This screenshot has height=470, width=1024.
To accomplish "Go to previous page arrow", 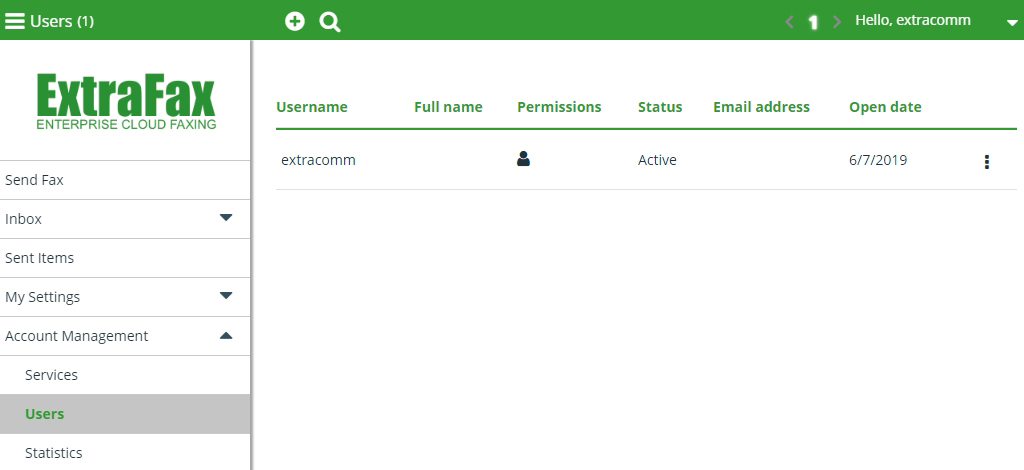I will 790,22.
